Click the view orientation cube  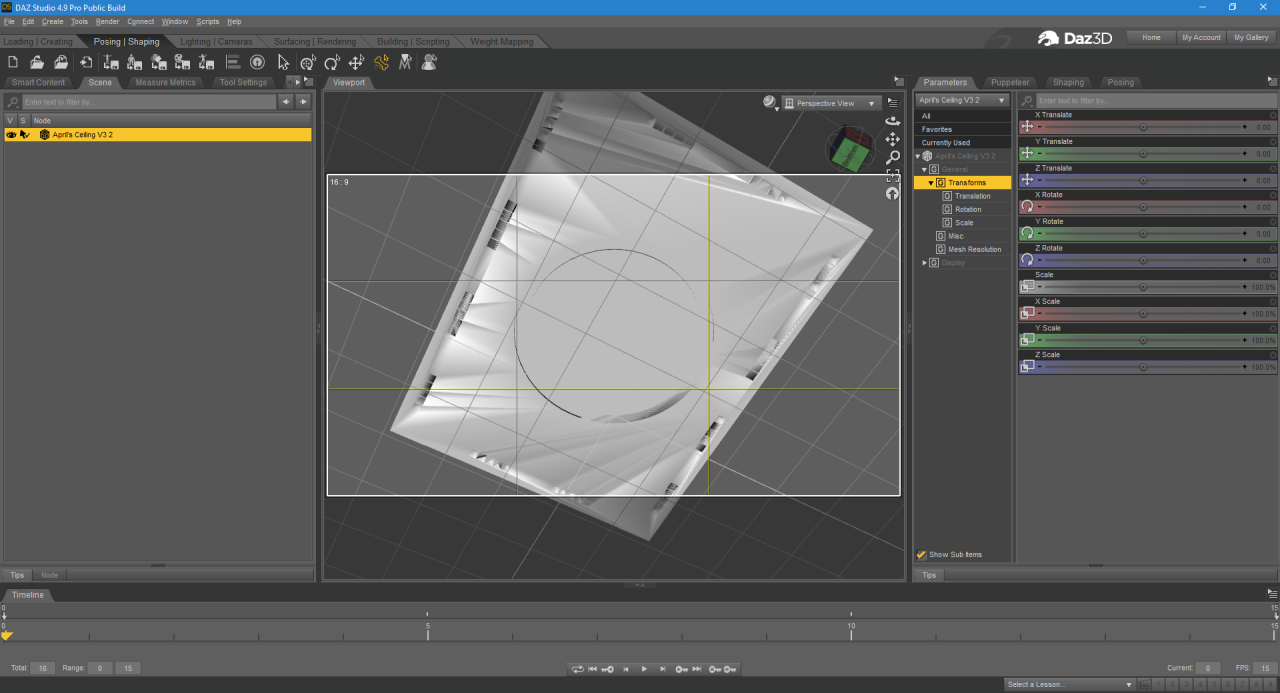pyautogui.click(x=849, y=149)
